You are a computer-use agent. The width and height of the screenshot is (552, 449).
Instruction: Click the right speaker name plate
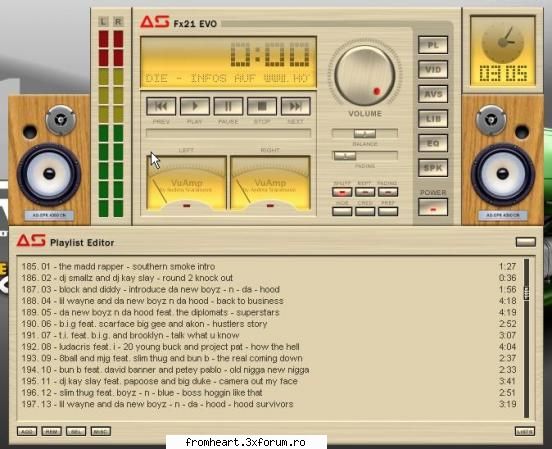point(502,215)
